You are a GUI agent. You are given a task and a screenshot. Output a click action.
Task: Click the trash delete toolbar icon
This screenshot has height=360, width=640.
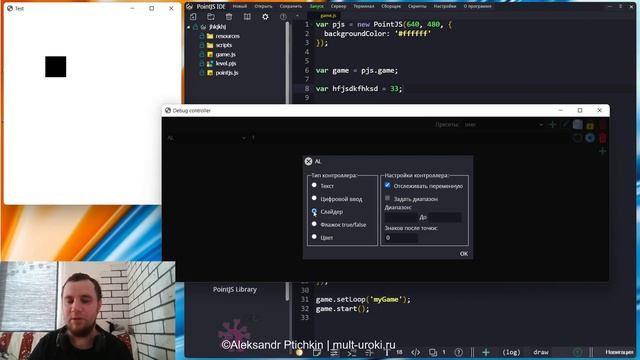229,17
